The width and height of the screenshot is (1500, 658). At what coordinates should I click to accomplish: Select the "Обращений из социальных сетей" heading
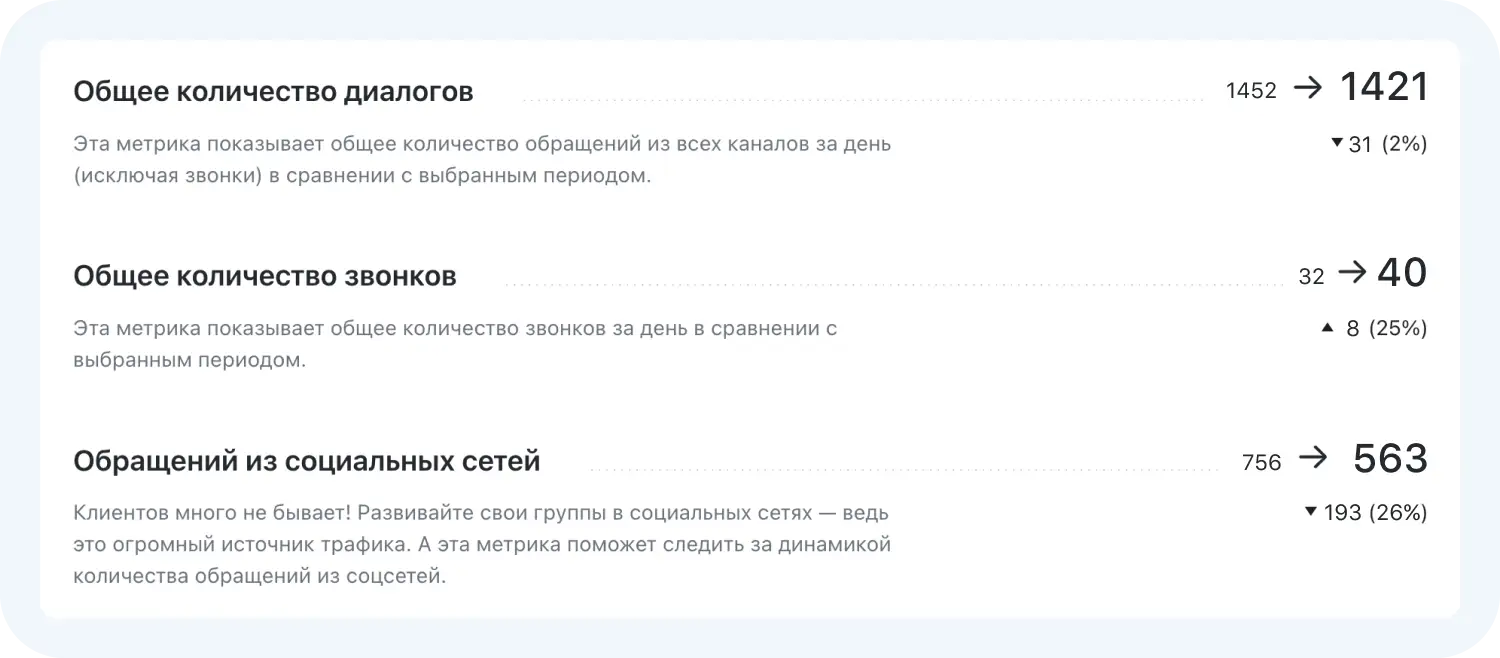pyautogui.click(x=307, y=461)
